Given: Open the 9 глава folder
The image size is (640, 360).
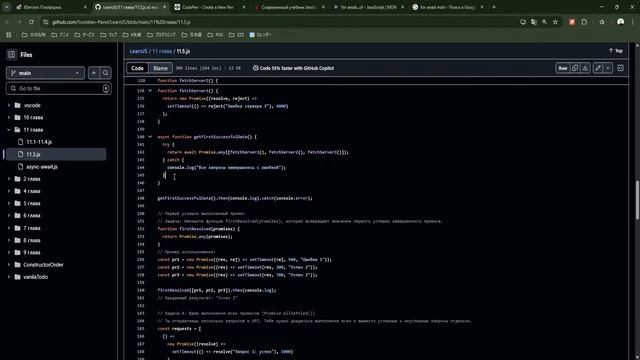Looking at the screenshot, I should [31, 252].
